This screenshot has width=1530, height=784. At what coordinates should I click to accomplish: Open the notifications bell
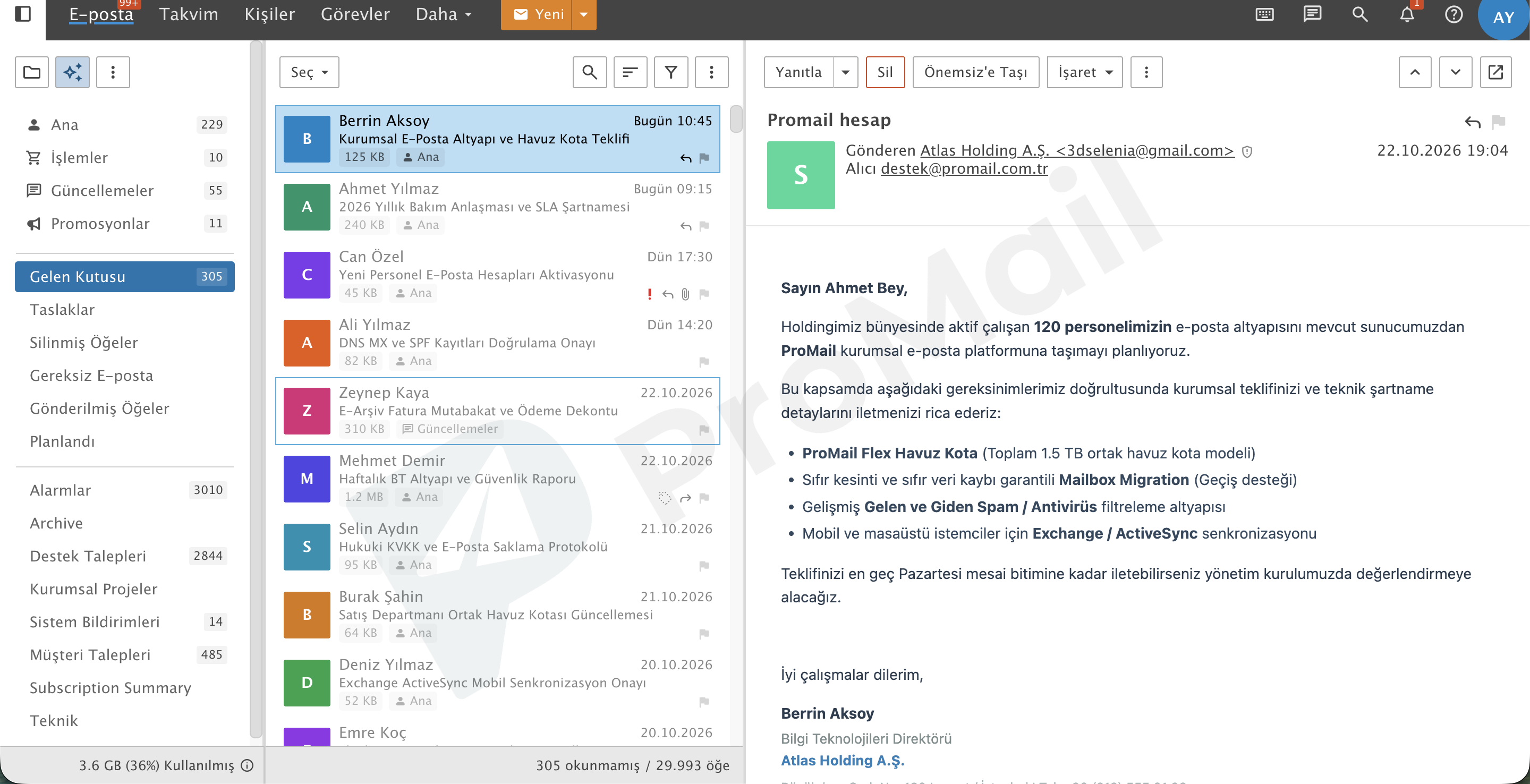1407,14
